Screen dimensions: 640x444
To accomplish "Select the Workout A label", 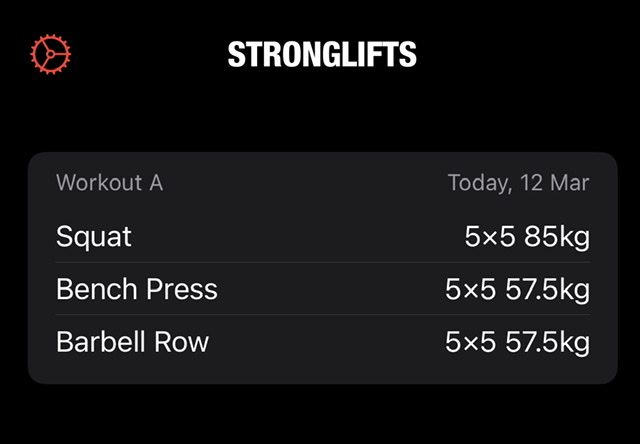I will (x=109, y=183).
